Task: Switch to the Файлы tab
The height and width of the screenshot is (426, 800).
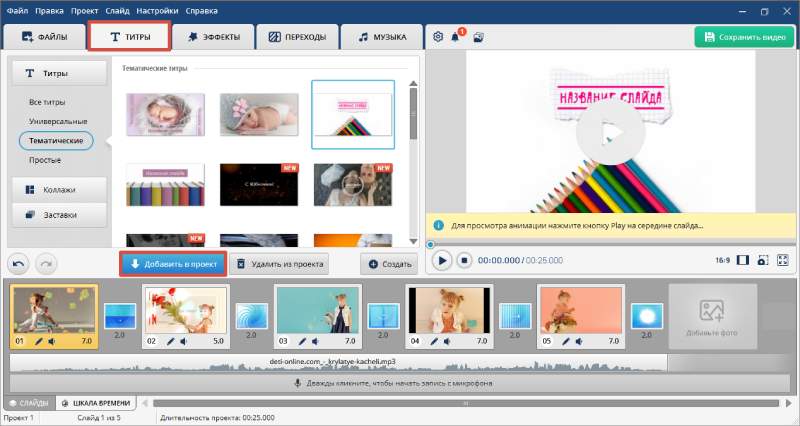Action: [x=44, y=37]
